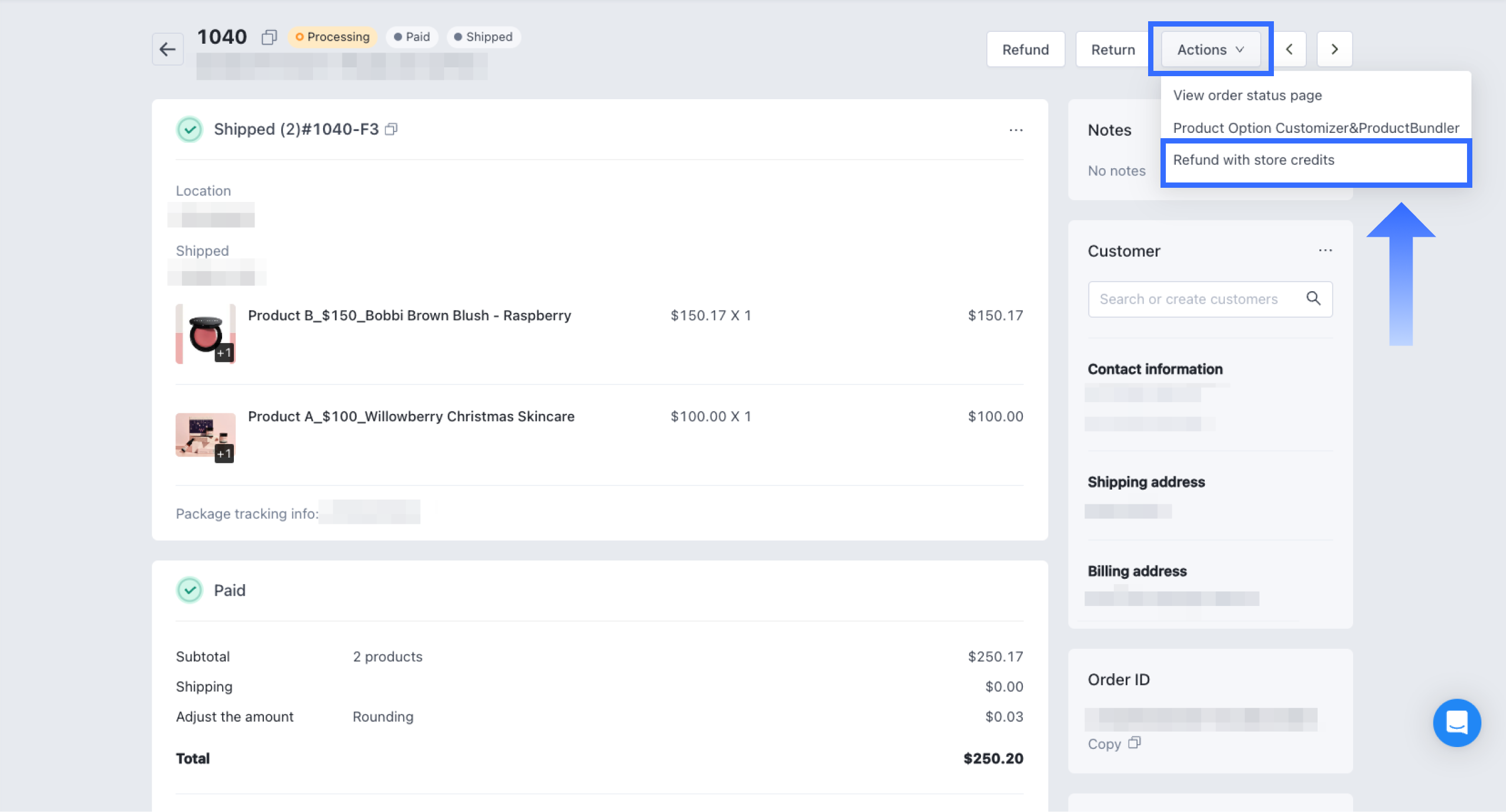
Task: Open Bobbi Brown Blush product thumbnail
Action: pyautogui.click(x=205, y=334)
